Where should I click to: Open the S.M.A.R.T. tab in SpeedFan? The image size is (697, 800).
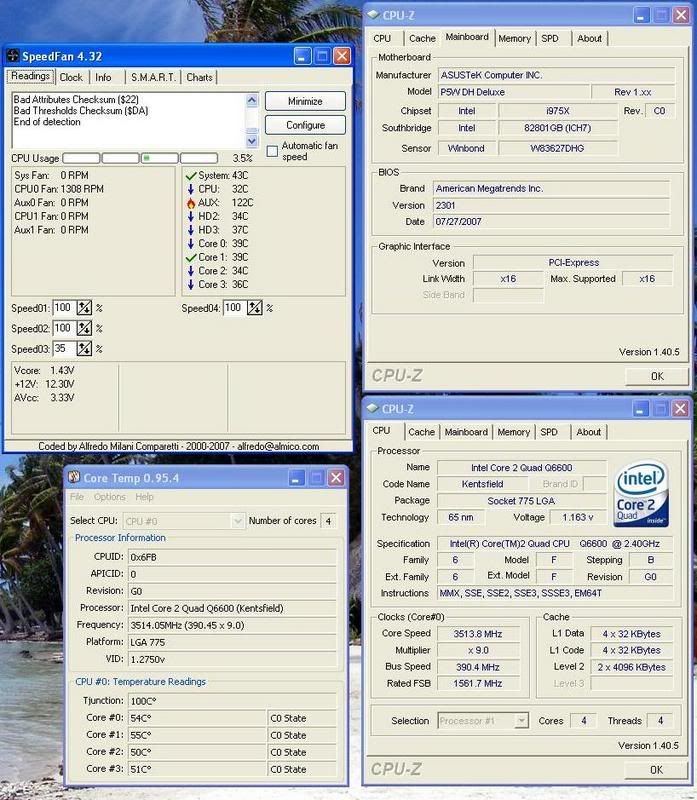click(x=153, y=78)
